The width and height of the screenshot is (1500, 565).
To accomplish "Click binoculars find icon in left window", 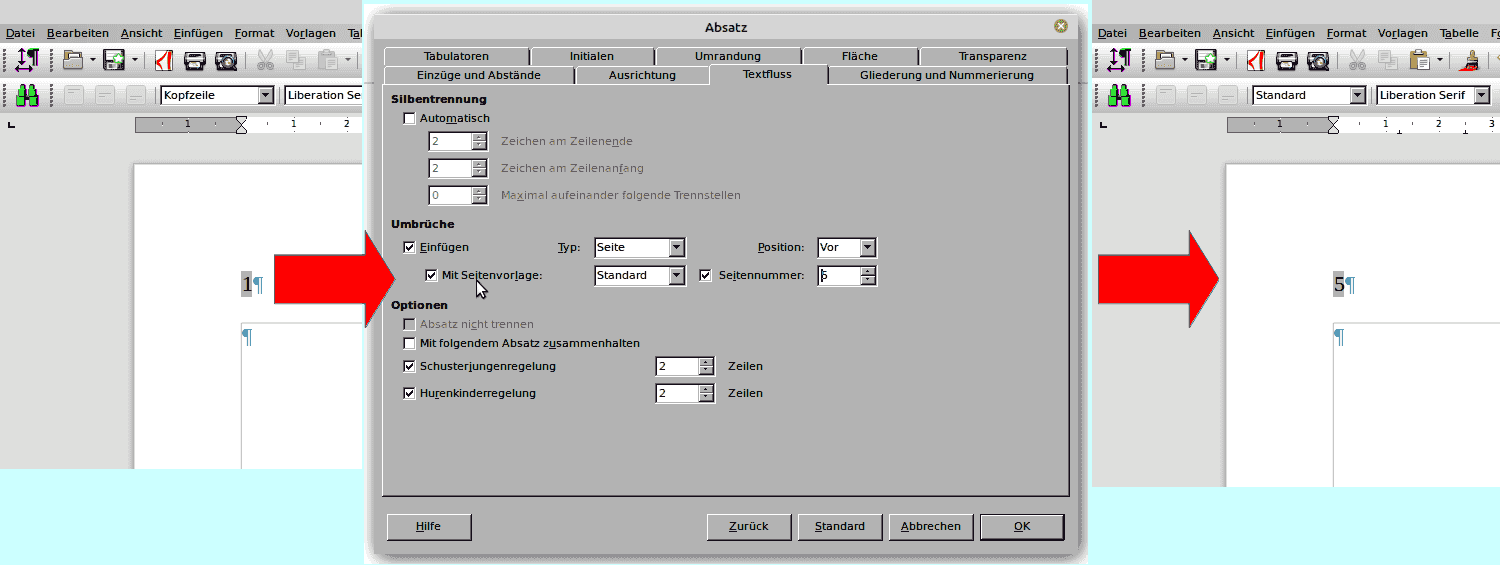I will (26, 95).
